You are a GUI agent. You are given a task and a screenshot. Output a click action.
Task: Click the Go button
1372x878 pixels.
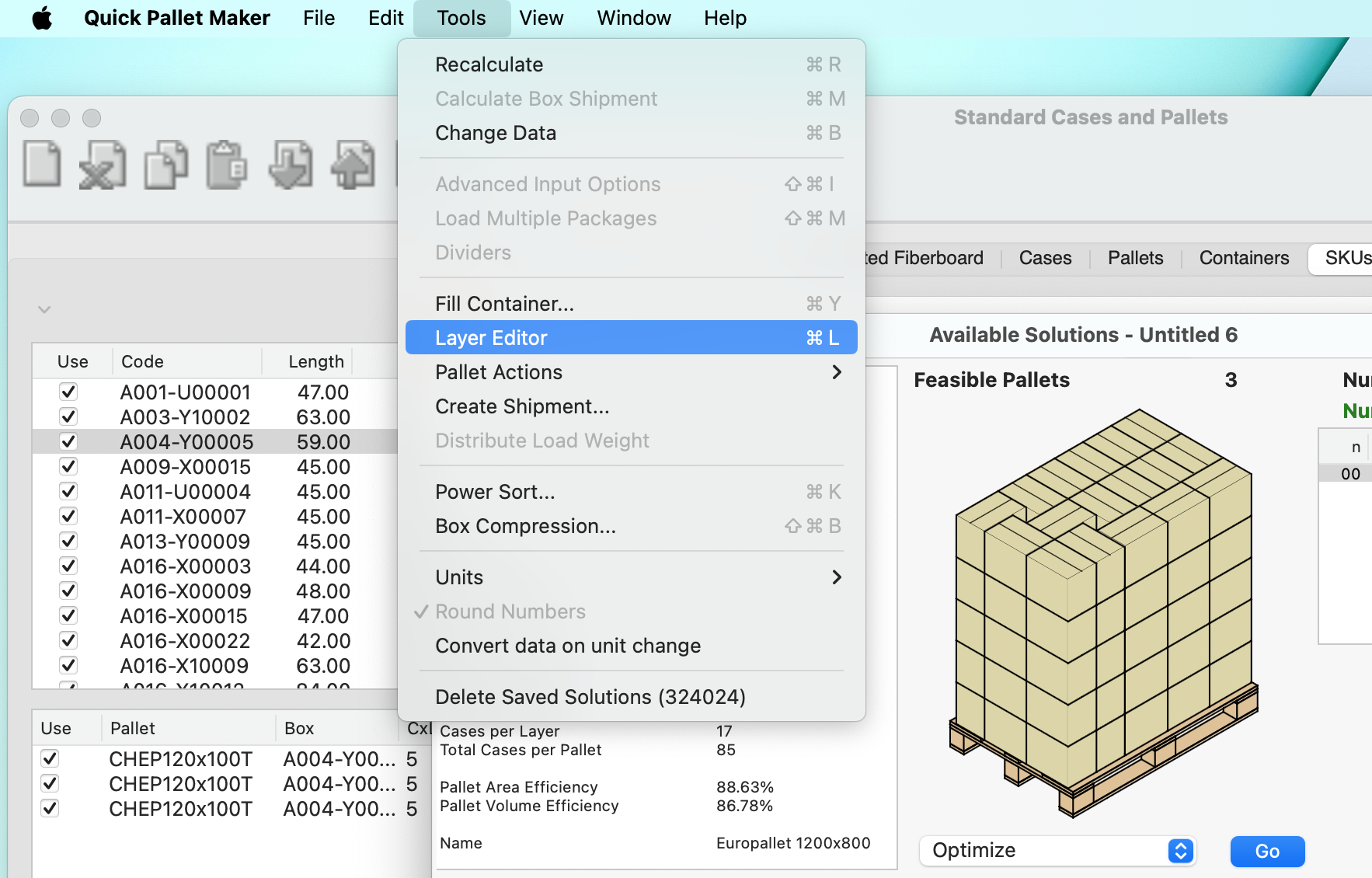[x=1267, y=852]
